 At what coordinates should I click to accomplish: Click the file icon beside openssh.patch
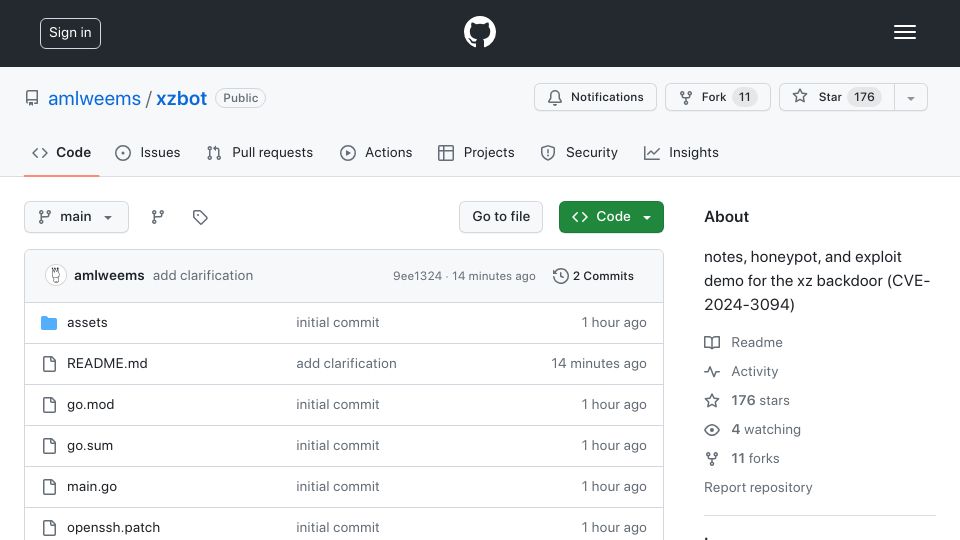click(x=49, y=528)
